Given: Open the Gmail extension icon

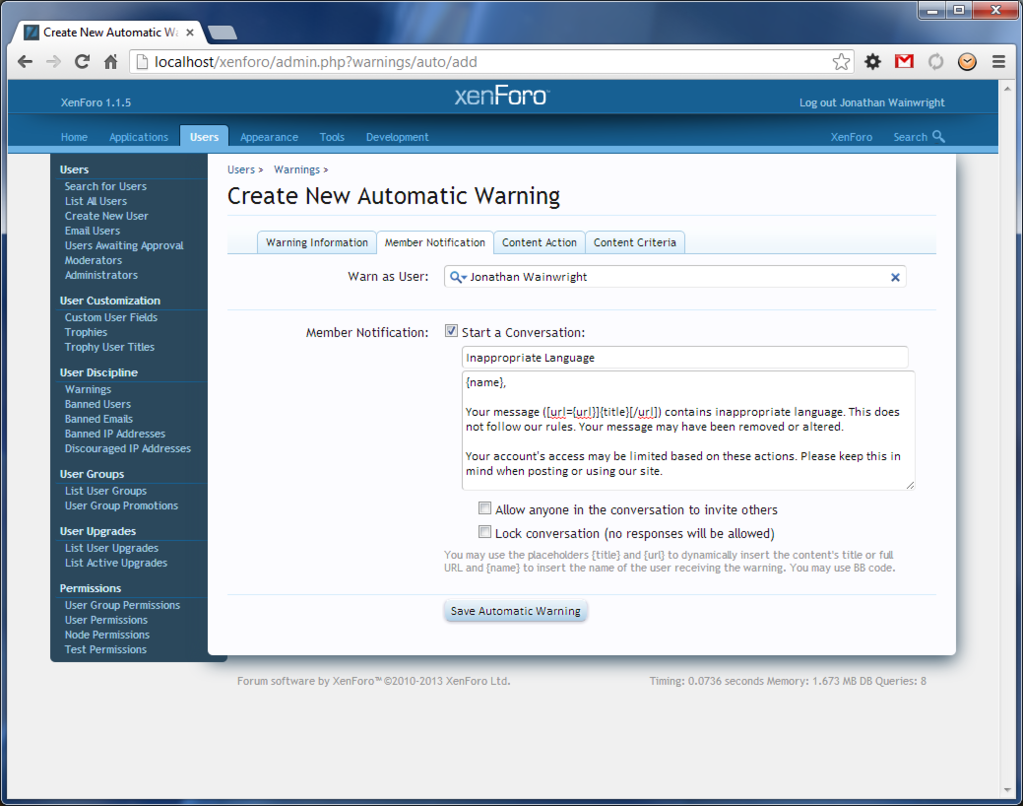Looking at the screenshot, I should point(904,62).
